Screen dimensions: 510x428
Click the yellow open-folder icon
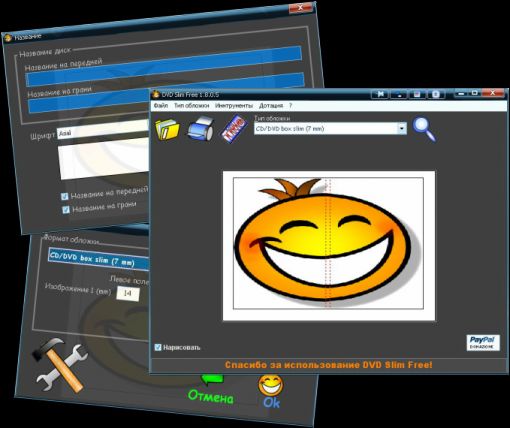(x=168, y=129)
